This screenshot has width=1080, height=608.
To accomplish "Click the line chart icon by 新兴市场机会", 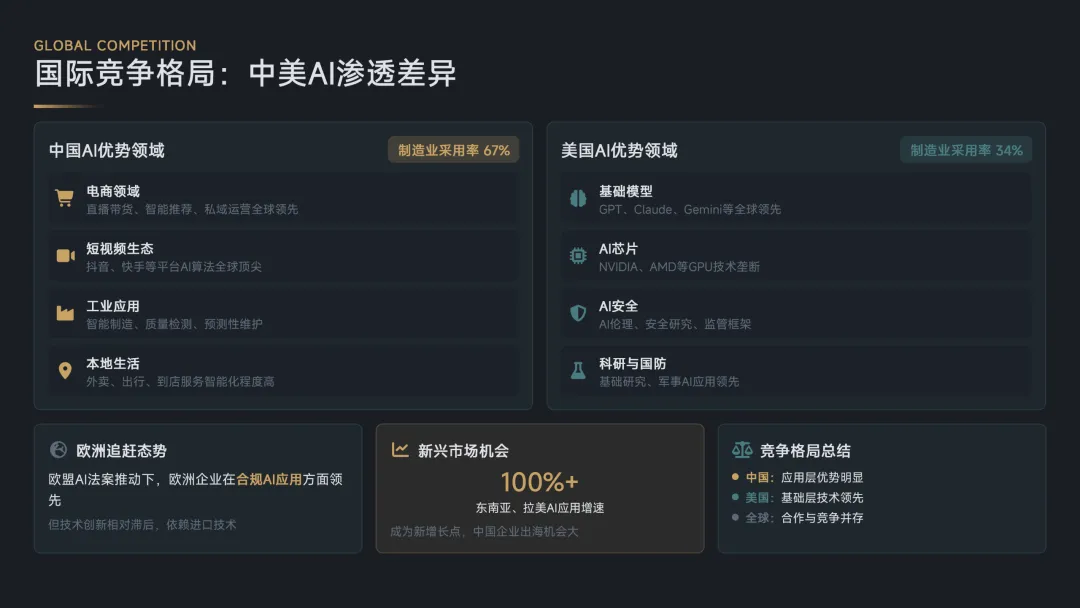I will click(x=400, y=450).
